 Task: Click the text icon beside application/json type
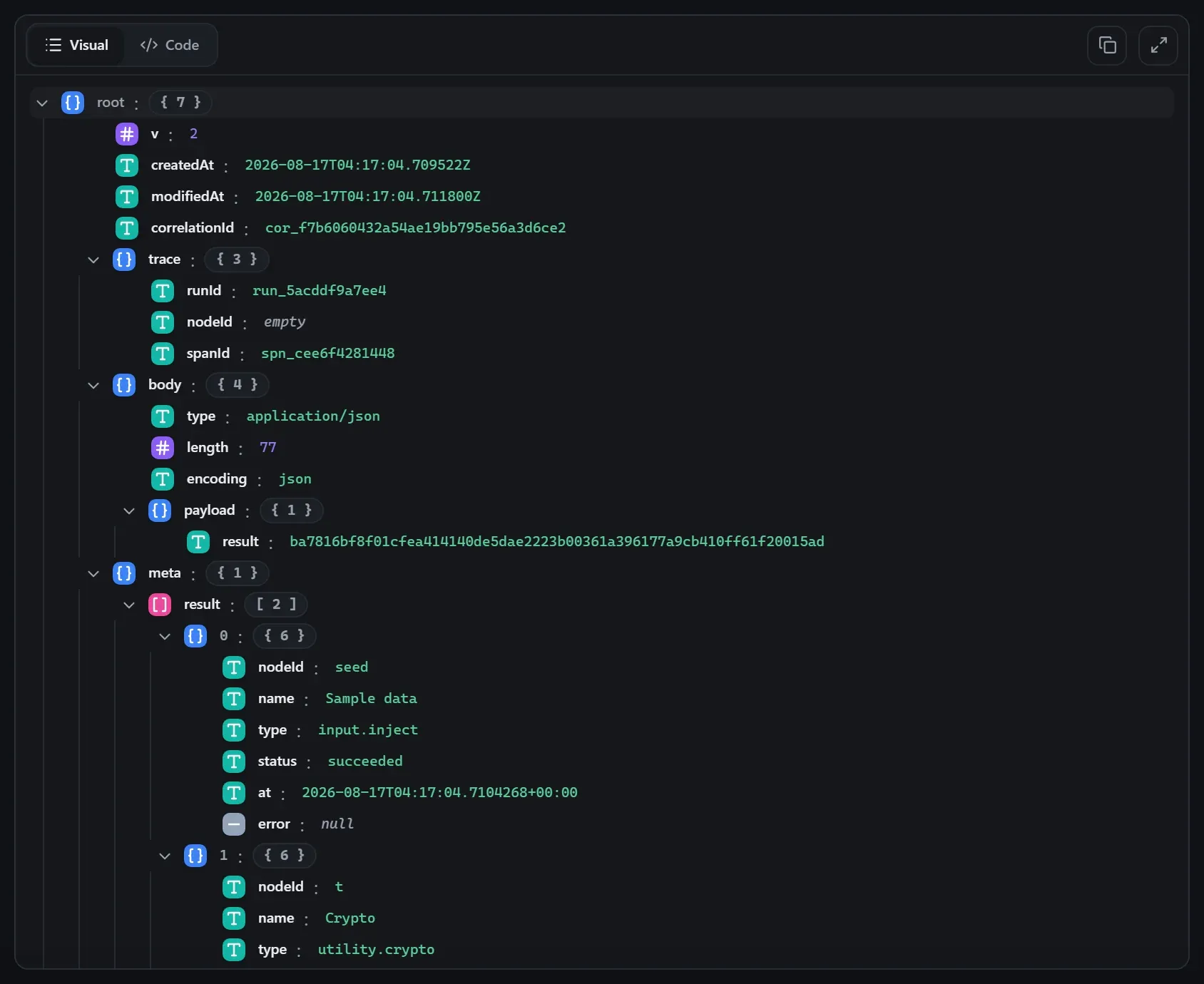[163, 416]
